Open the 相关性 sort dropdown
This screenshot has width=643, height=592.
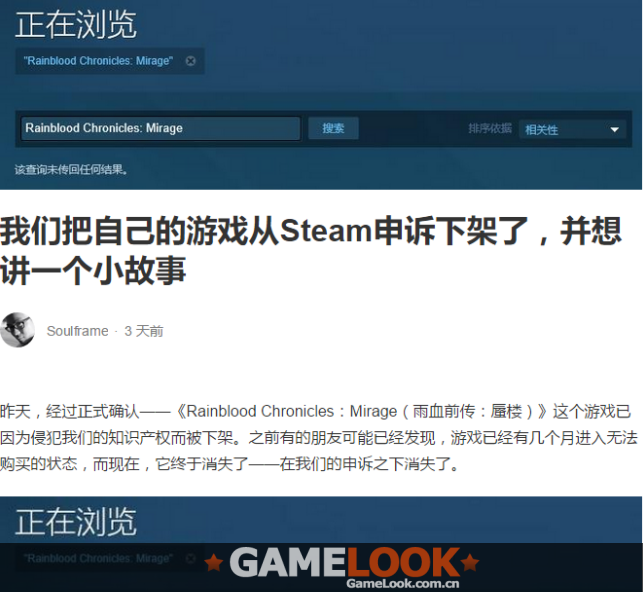(572, 130)
